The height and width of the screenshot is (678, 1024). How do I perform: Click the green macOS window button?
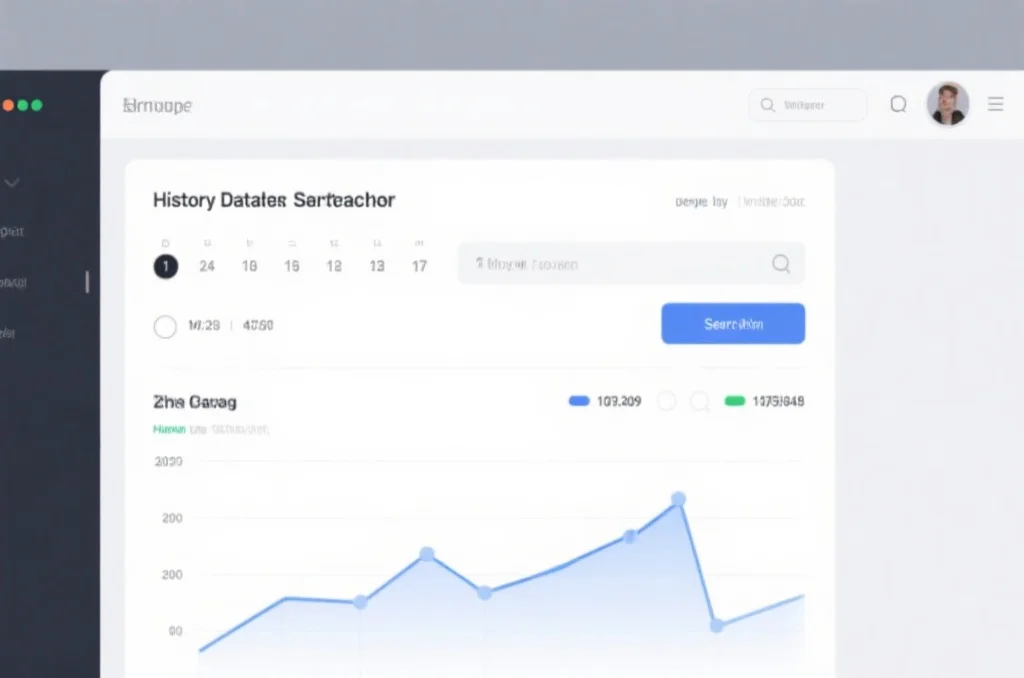tap(37, 105)
